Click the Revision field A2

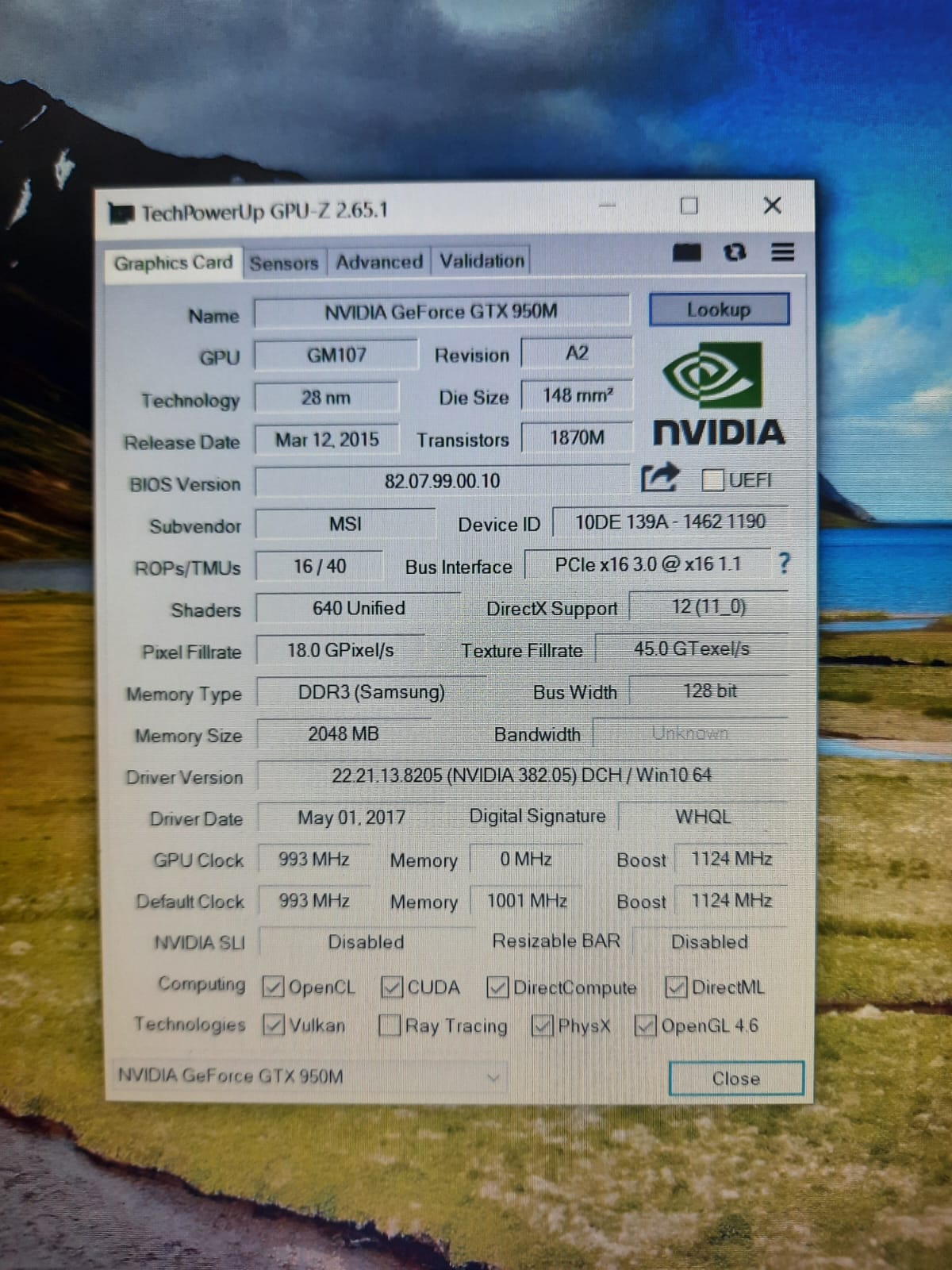pos(577,353)
